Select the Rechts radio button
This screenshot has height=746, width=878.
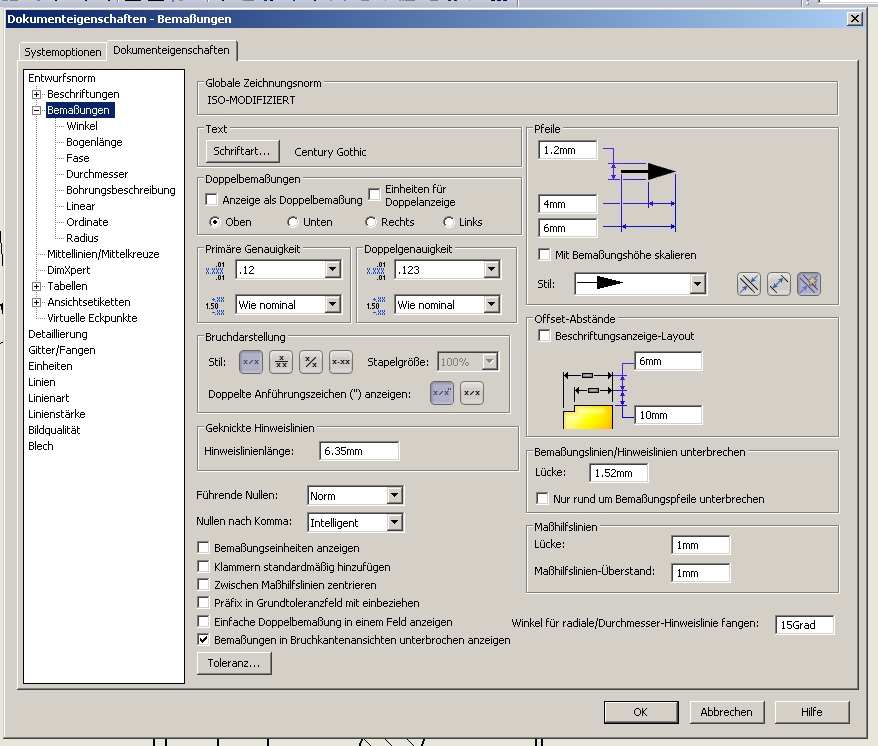click(x=370, y=222)
